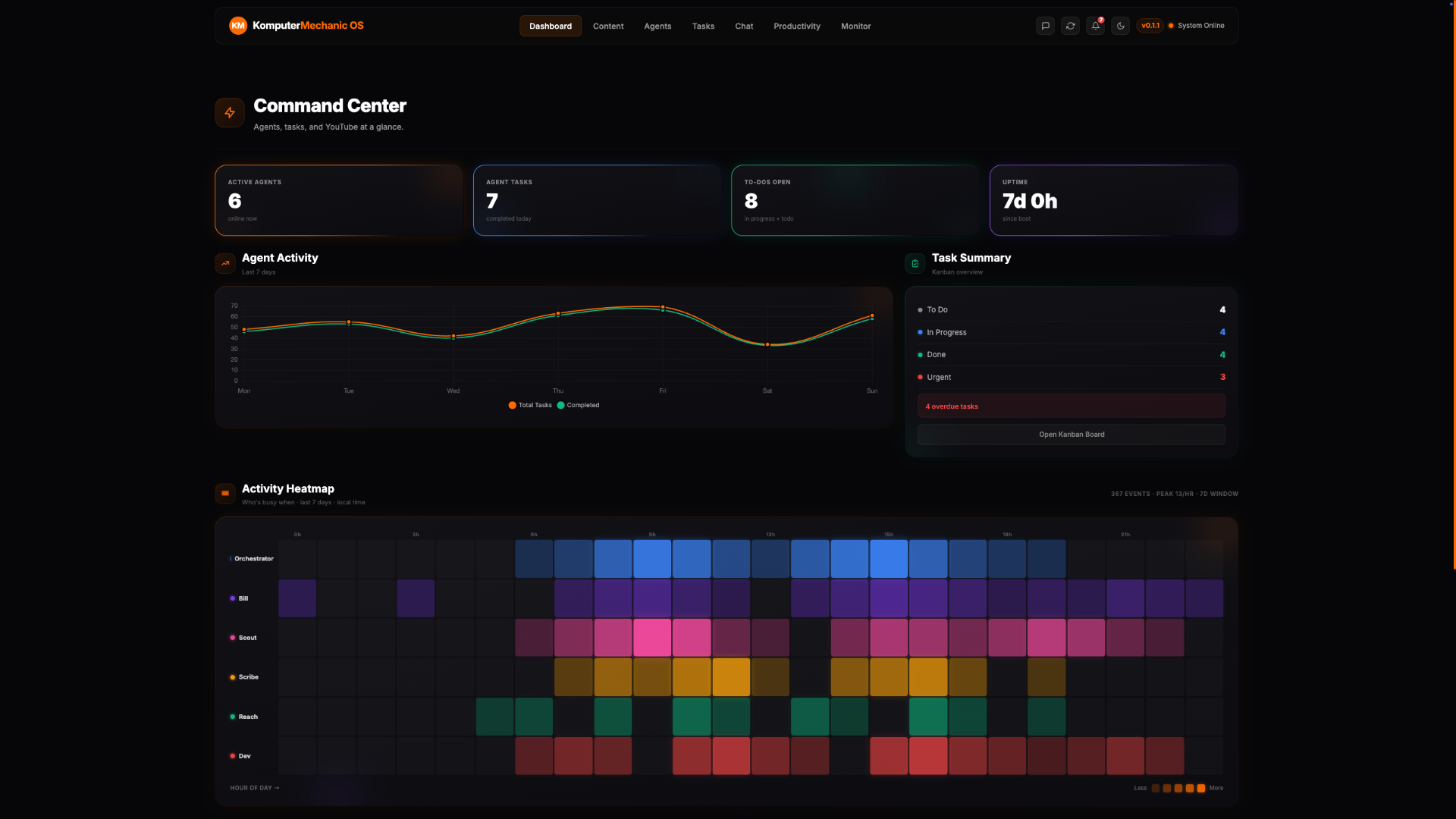The height and width of the screenshot is (819, 1456).
Task: Click the brightest heatmap legend swatch near More
Action: (1201, 789)
